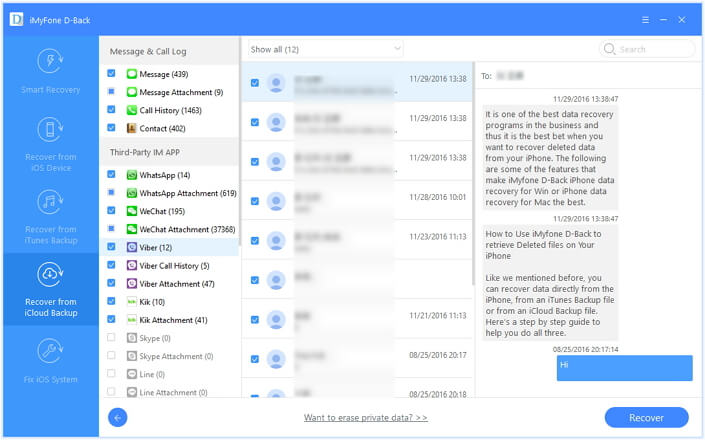705x440 pixels.
Task: Click the WeChat icon
Action: [131, 211]
